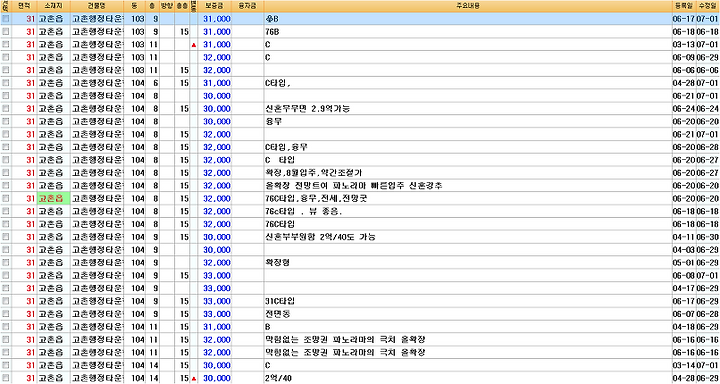This screenshot has height=384, width=720.
Task: Click the registration date "06-08"
Action: 683,276
